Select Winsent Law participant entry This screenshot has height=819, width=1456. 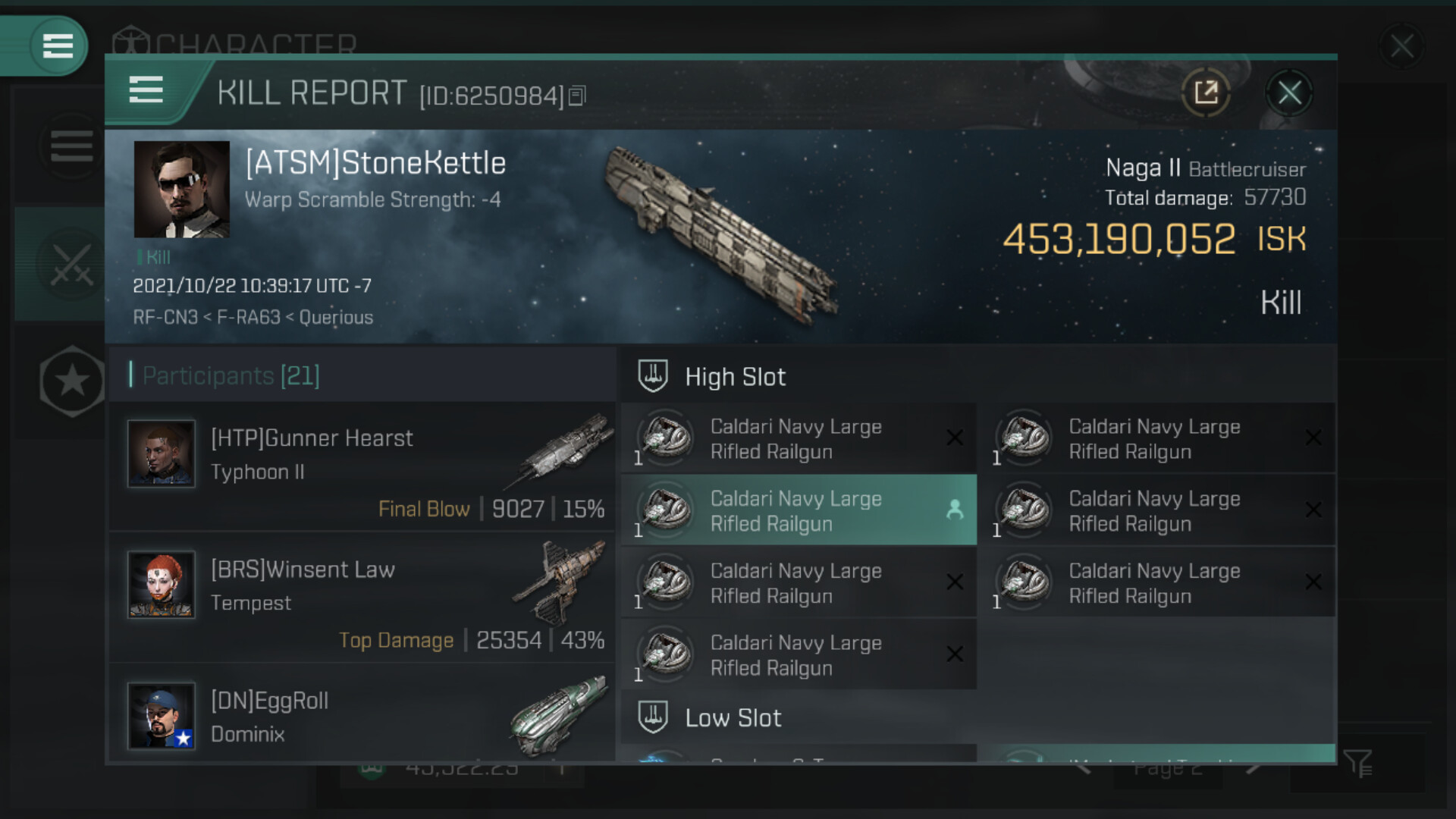[x=362, y=597]
